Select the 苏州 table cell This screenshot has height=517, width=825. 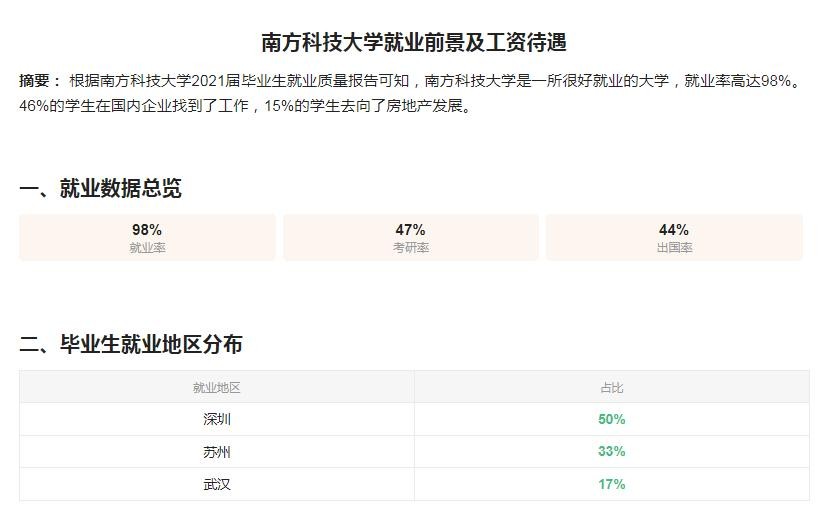[x=217, y=452]
